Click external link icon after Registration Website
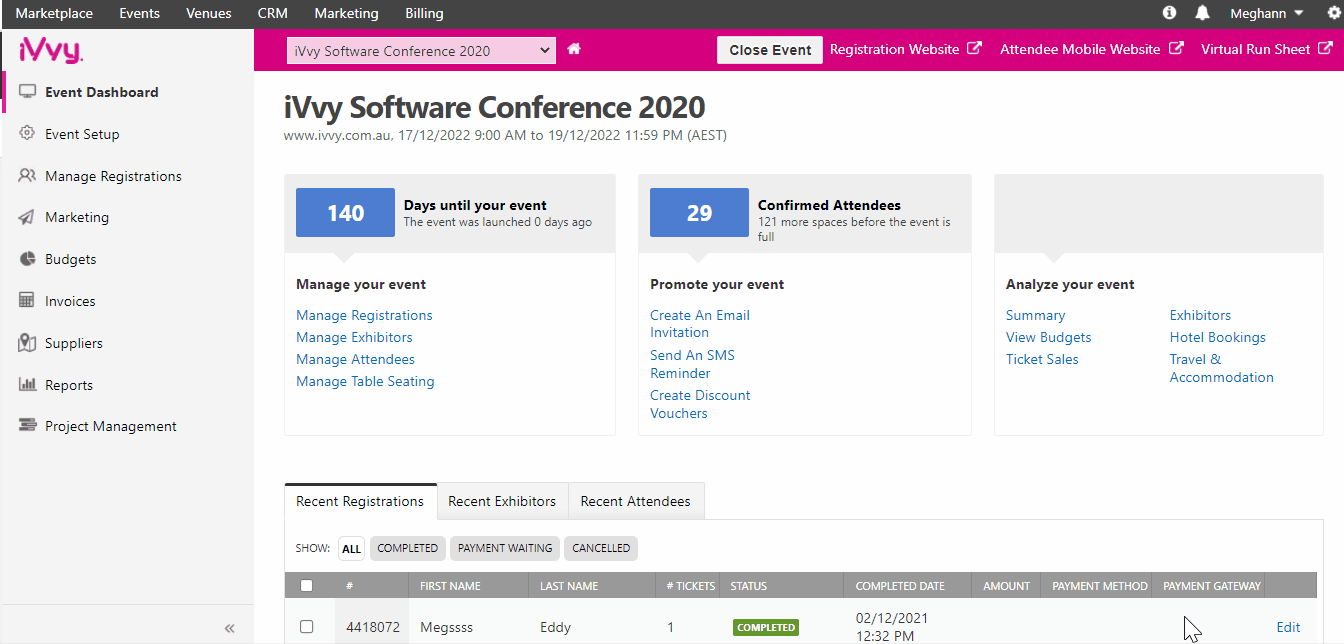The height and width of the screenshot is (644, 1344). (974, 49)
